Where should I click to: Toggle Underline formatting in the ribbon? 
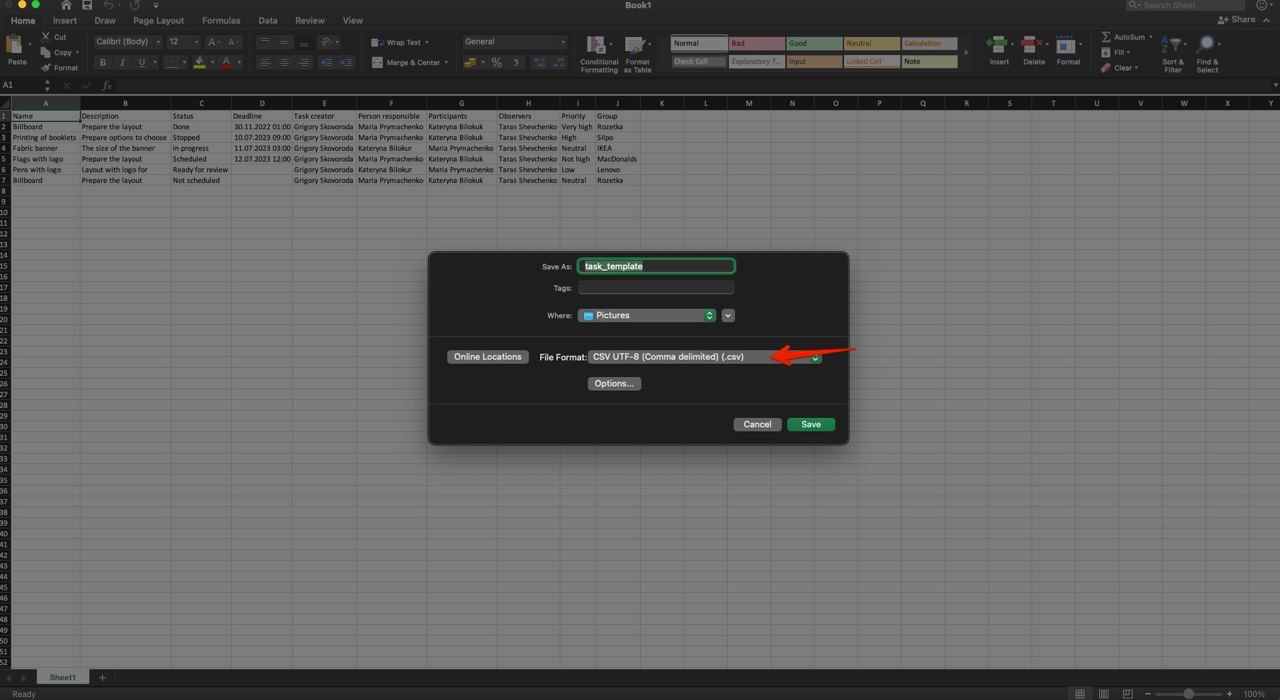tap(141, 62)
